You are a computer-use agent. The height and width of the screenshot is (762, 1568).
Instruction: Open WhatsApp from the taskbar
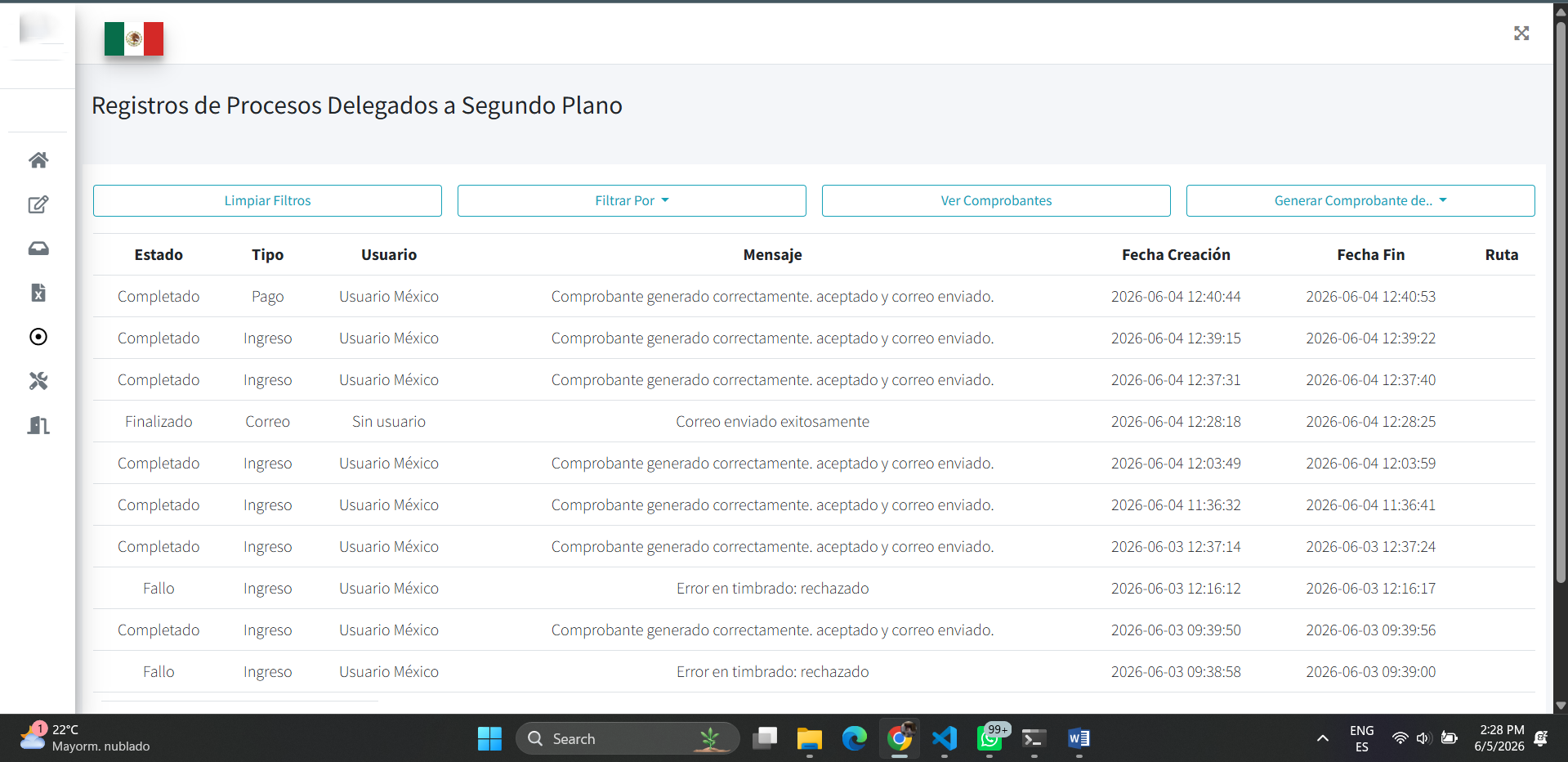(989, 738)
